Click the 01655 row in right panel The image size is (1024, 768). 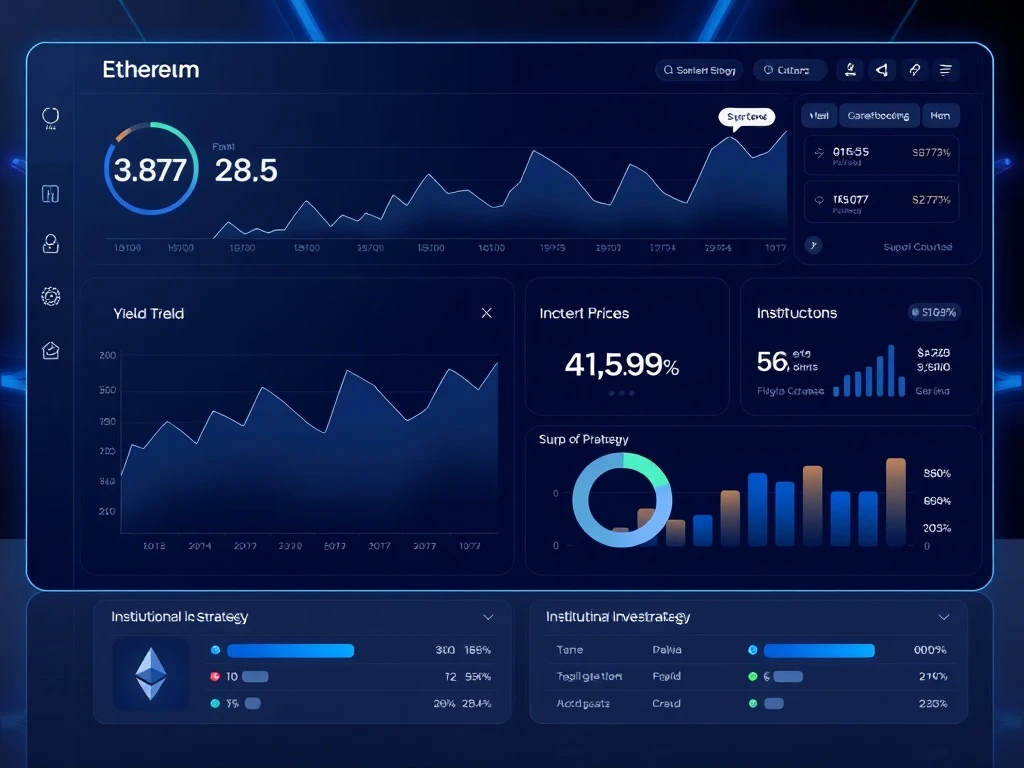[881, 155]
